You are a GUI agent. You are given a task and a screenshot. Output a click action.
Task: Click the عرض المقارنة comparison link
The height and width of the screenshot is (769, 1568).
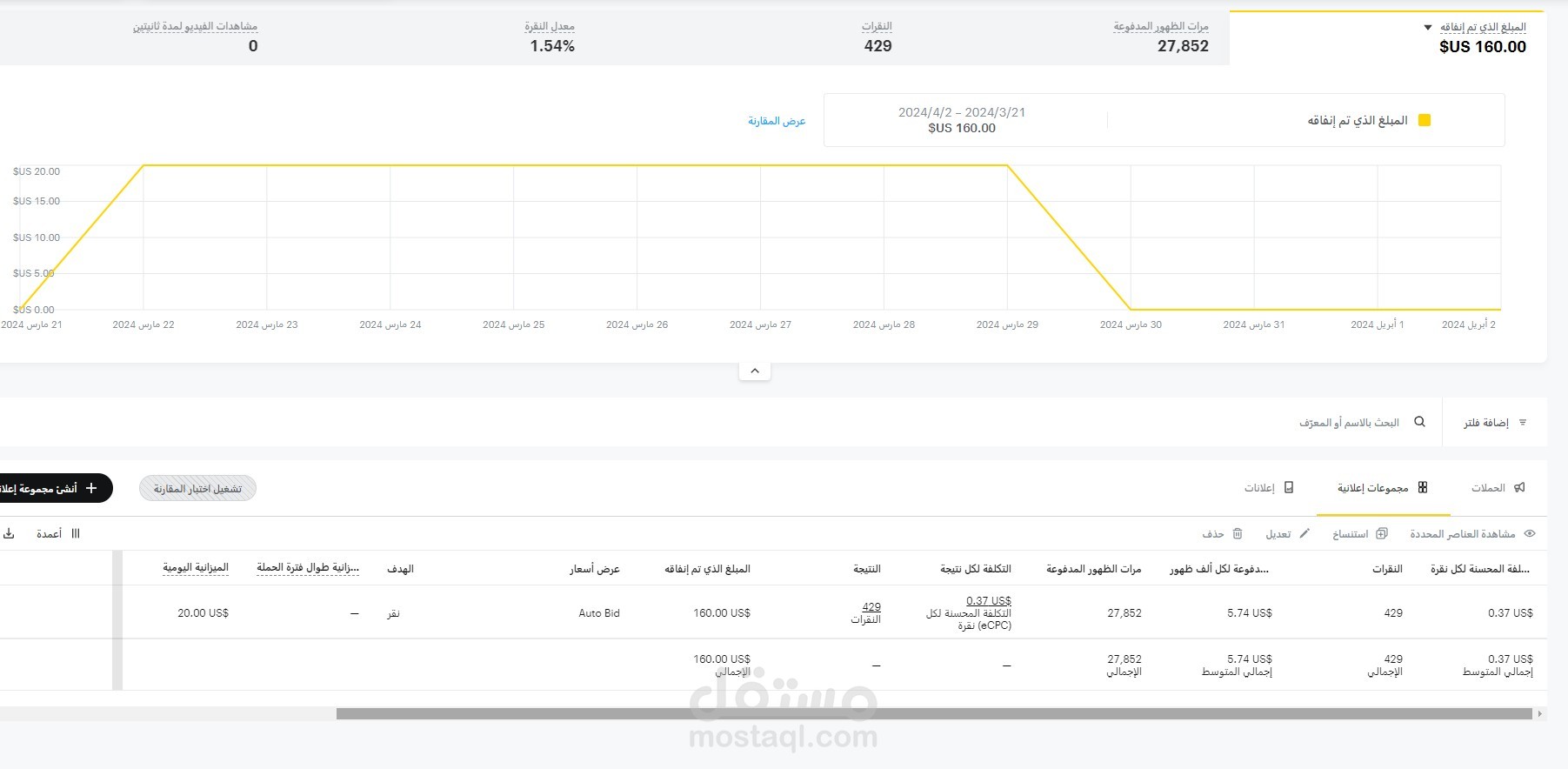777,121
